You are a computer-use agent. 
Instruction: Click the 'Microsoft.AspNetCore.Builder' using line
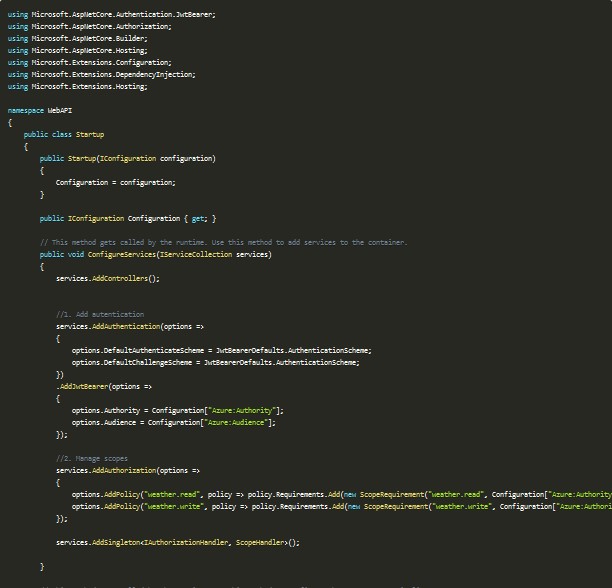tap(78, 39)
